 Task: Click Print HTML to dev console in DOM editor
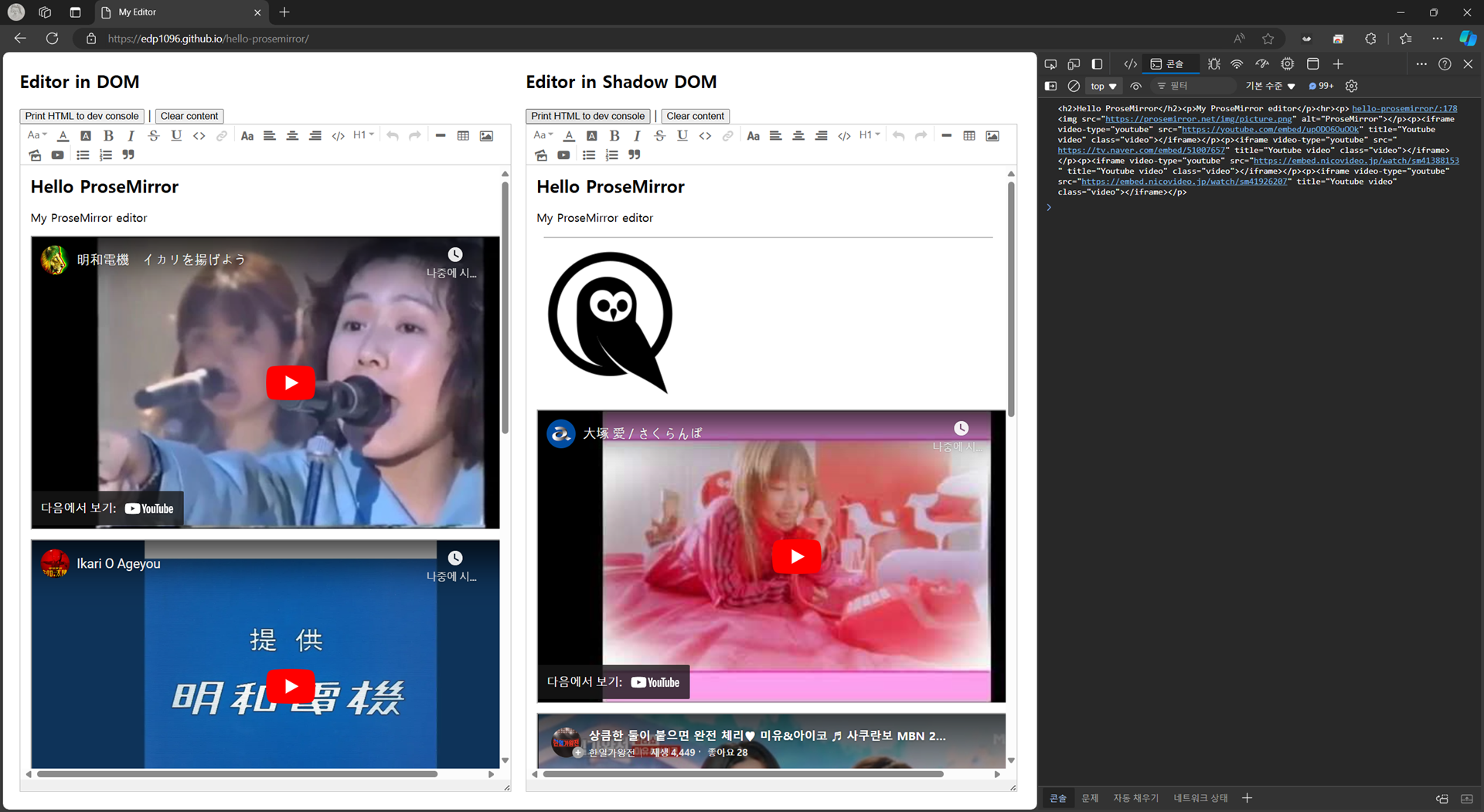pos(82,116)
